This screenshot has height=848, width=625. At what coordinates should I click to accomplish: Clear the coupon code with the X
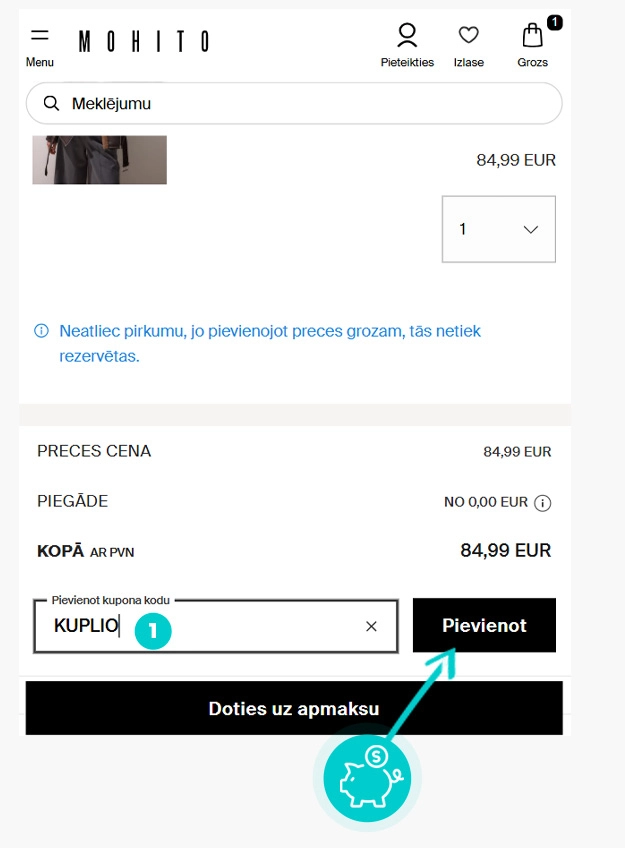click(x=371, y=626)
